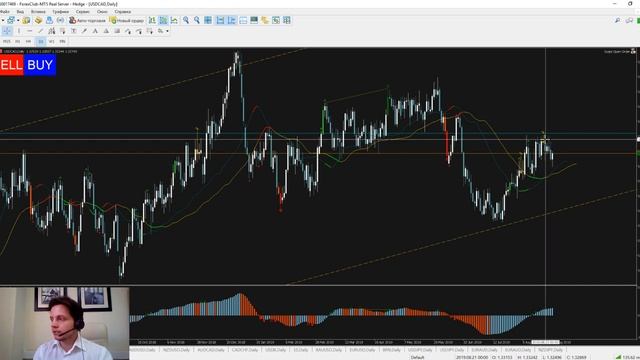Select the H1 timeframe
640x360 pixels.
18,41
